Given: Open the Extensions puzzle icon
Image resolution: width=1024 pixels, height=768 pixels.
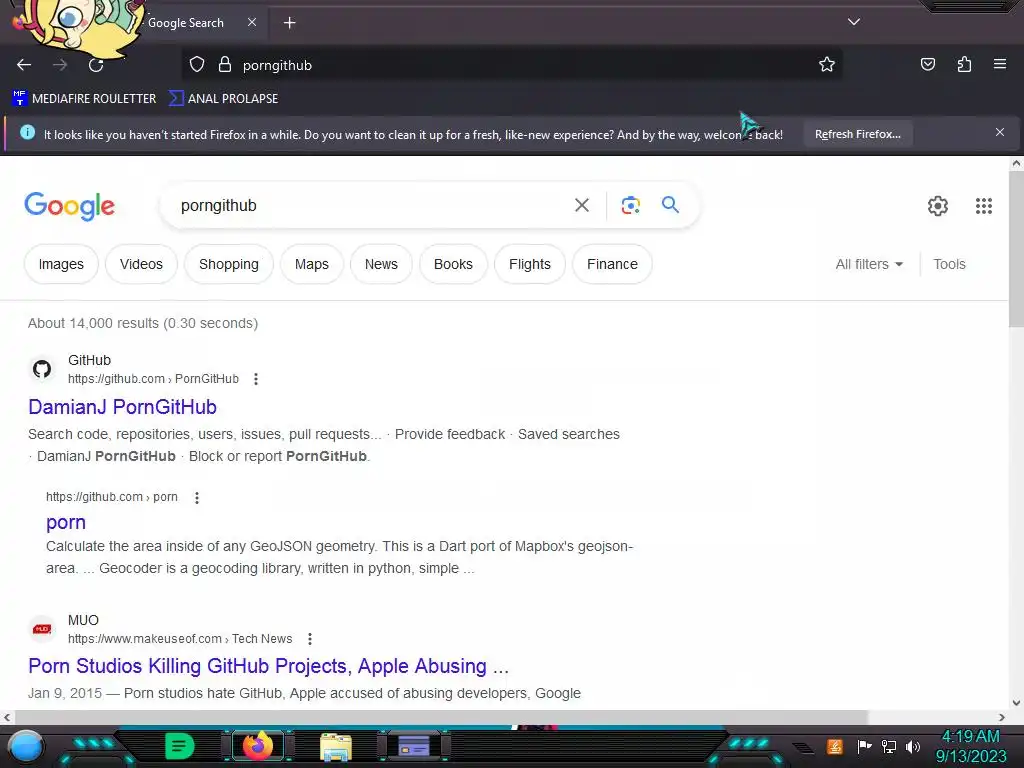Looking at the screenshot, I should click(964, 65).
